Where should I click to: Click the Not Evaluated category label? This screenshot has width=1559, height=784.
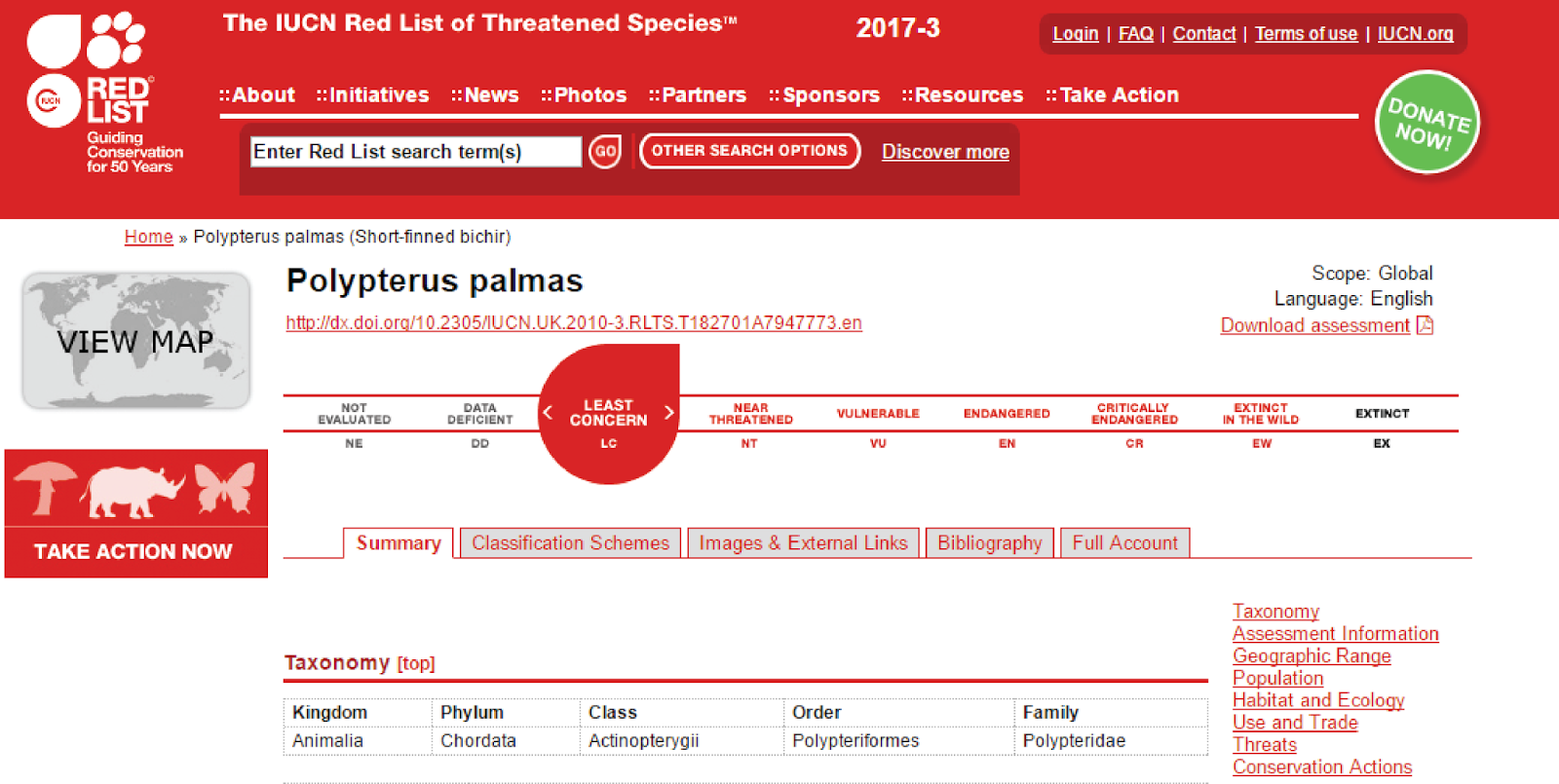click(354, 414)
